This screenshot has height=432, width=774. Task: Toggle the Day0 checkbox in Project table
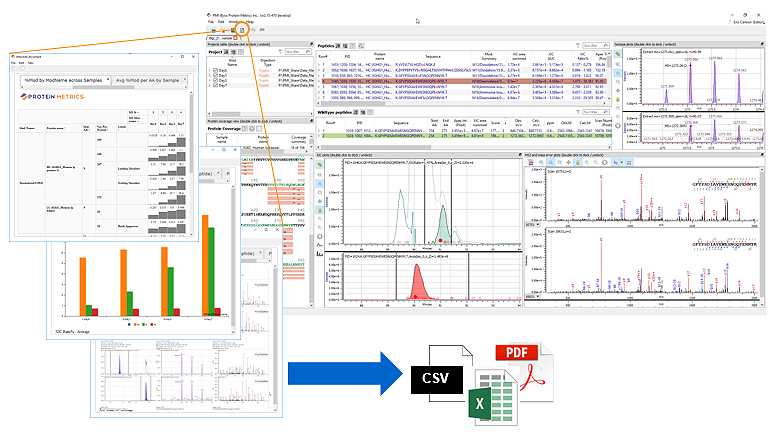click(215, 71)
